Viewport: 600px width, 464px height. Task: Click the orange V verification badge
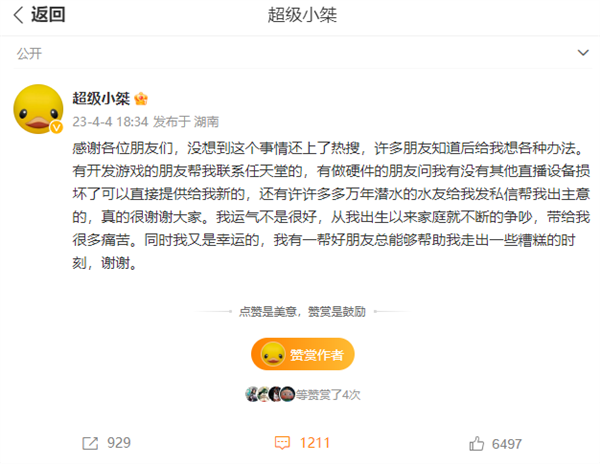coord(57,127)
